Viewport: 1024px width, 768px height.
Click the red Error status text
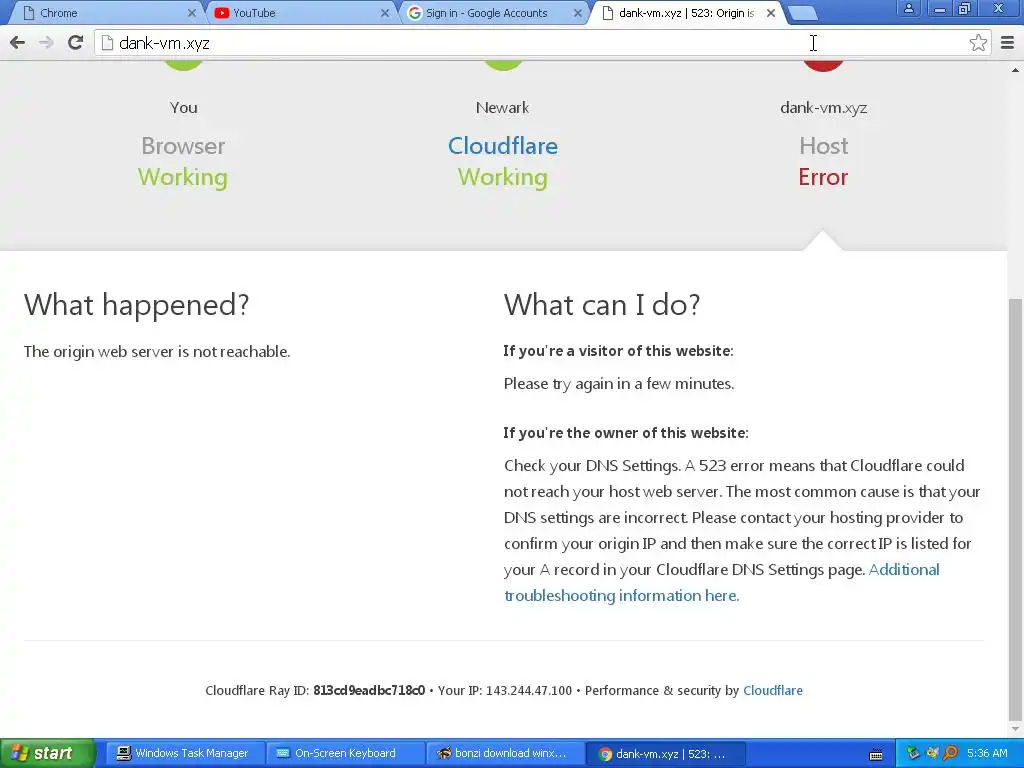(x=823, y=177)
